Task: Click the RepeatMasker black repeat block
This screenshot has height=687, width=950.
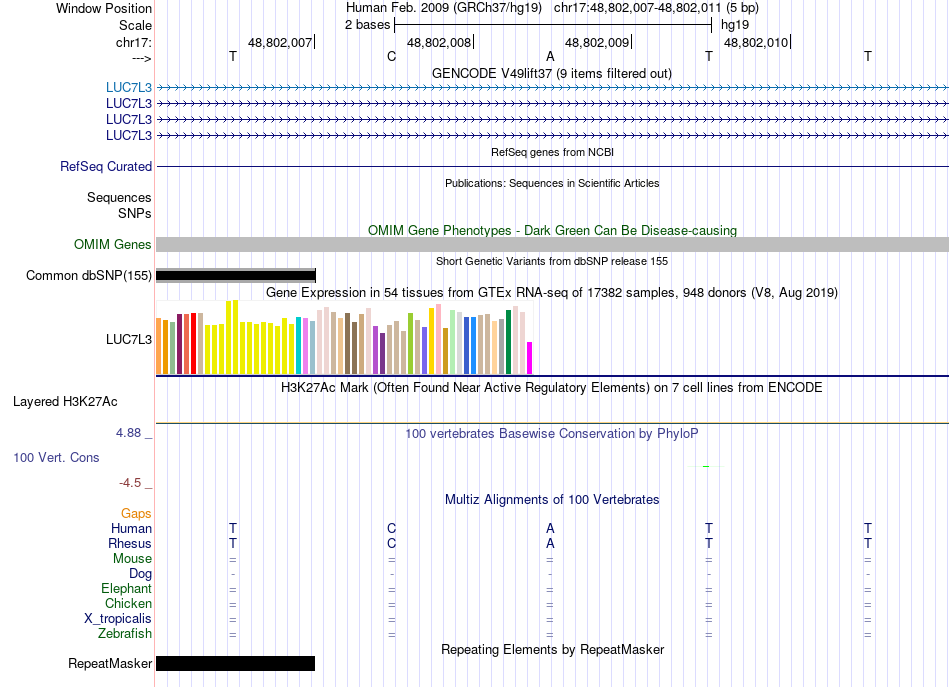Action: [236, 663]
